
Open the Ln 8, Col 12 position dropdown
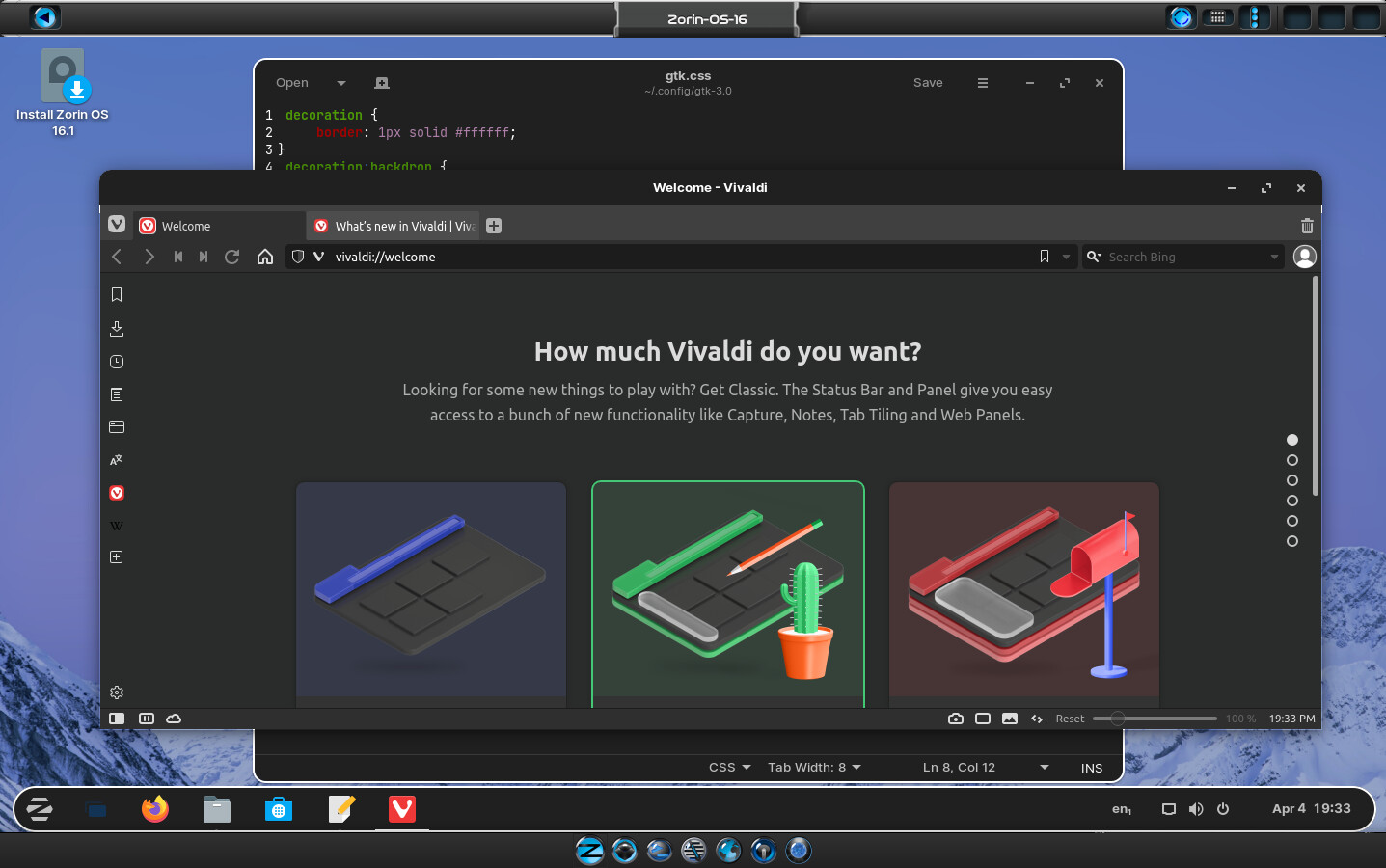coord(984,768)
